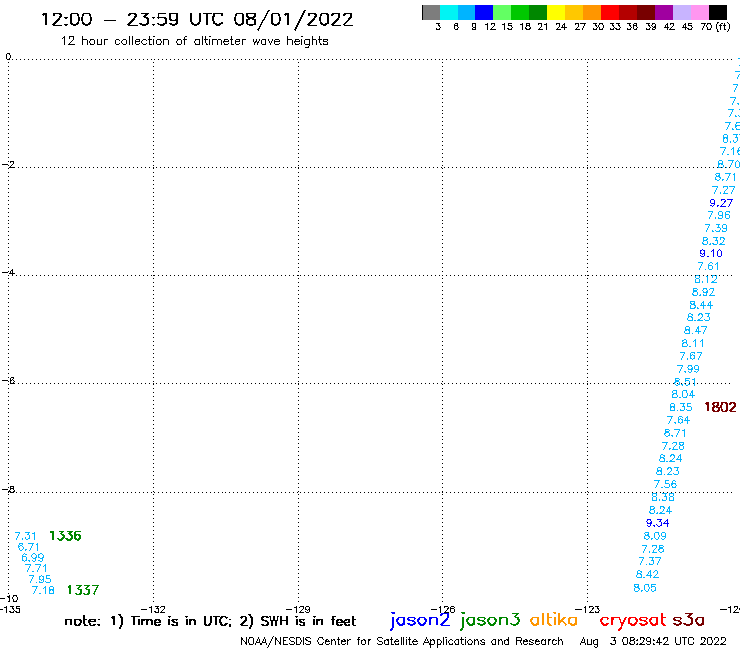Click the title '12:00 – 23:59 UTC 08/01/2022'
Screen dimensions: 740x650
point(197,20)
